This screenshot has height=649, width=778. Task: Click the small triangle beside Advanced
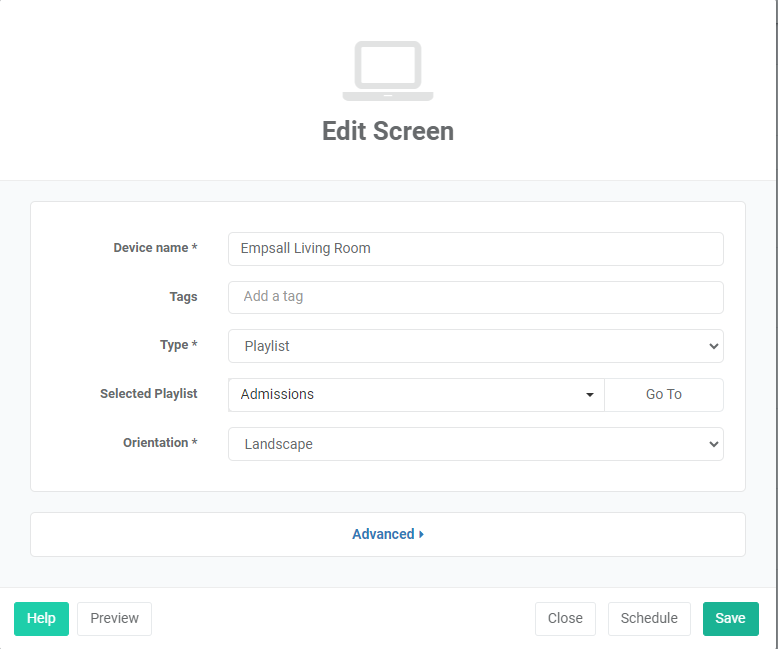pos(422,535)
